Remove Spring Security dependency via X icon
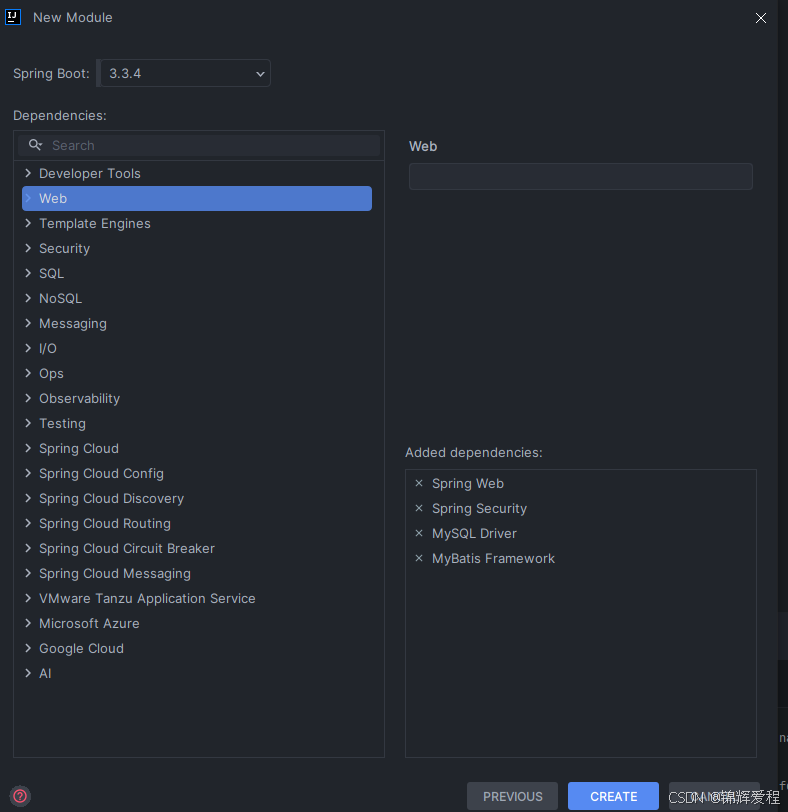The image size is (788, 812). [x=419, y=509]
